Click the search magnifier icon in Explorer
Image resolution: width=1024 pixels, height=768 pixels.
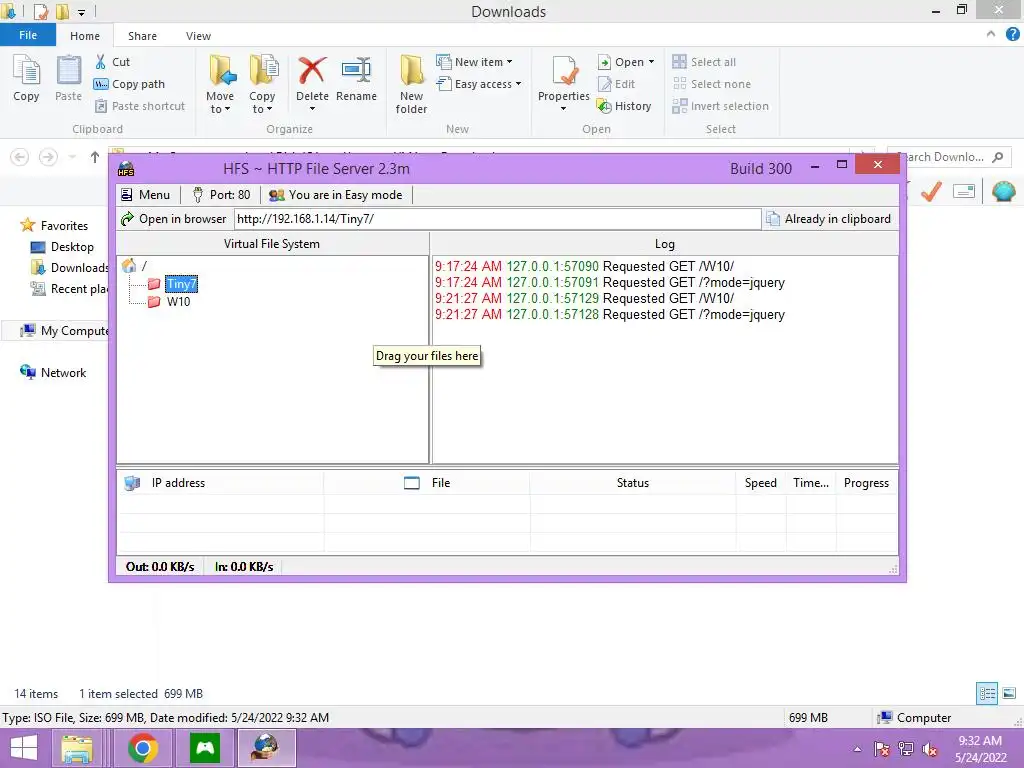point(997,157)
